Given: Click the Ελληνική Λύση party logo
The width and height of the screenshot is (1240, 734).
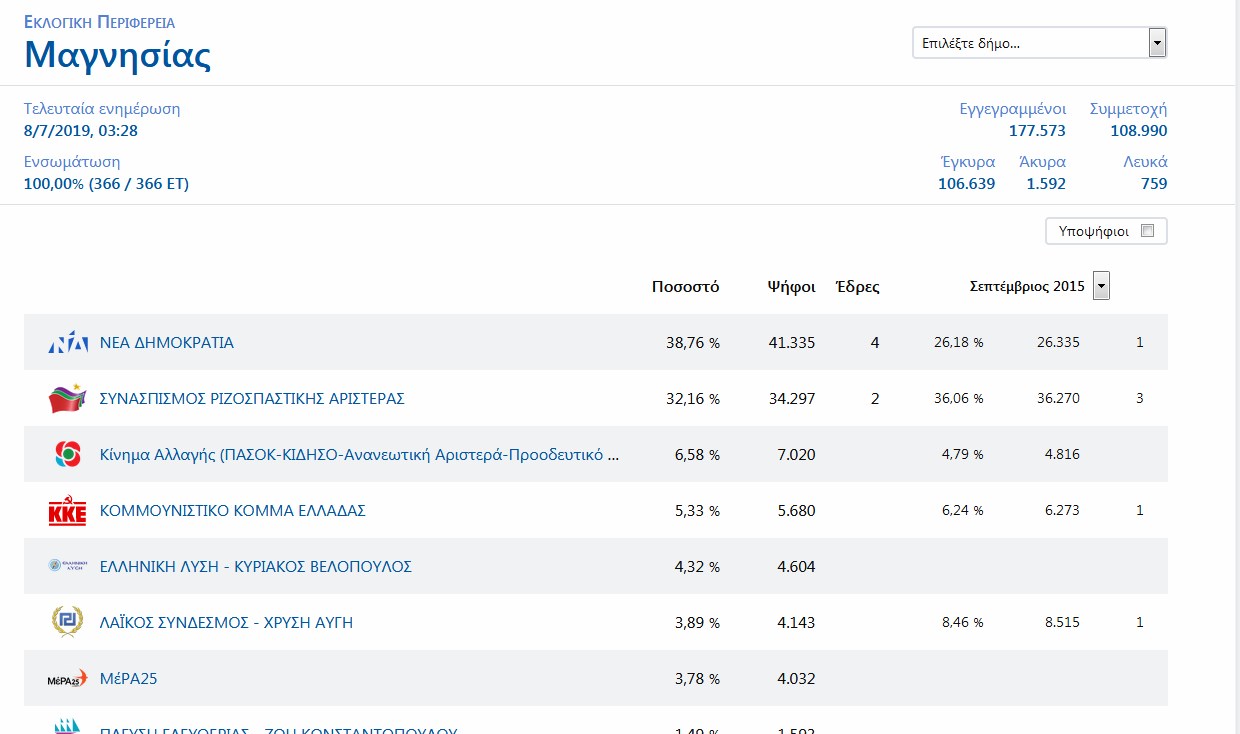Looking at the screenshot, I should 68,566.
